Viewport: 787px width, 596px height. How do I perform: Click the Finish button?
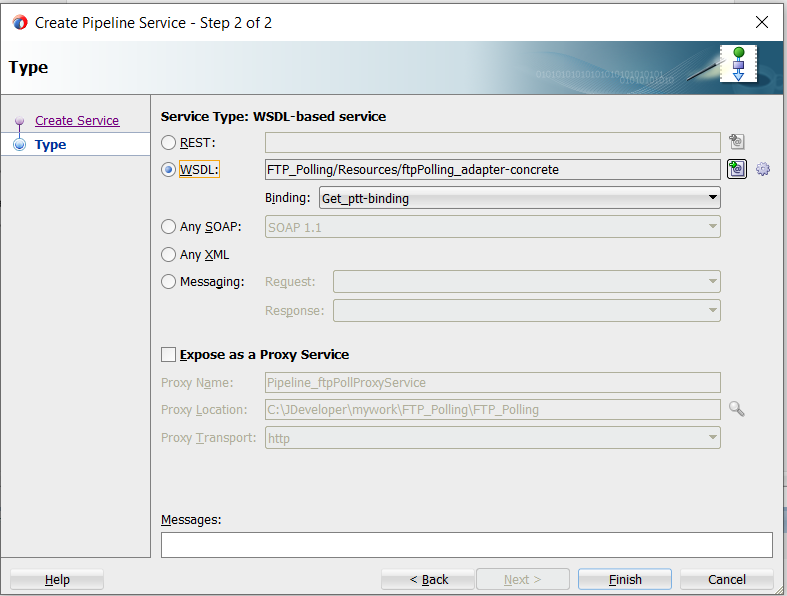tap(625, 579)
